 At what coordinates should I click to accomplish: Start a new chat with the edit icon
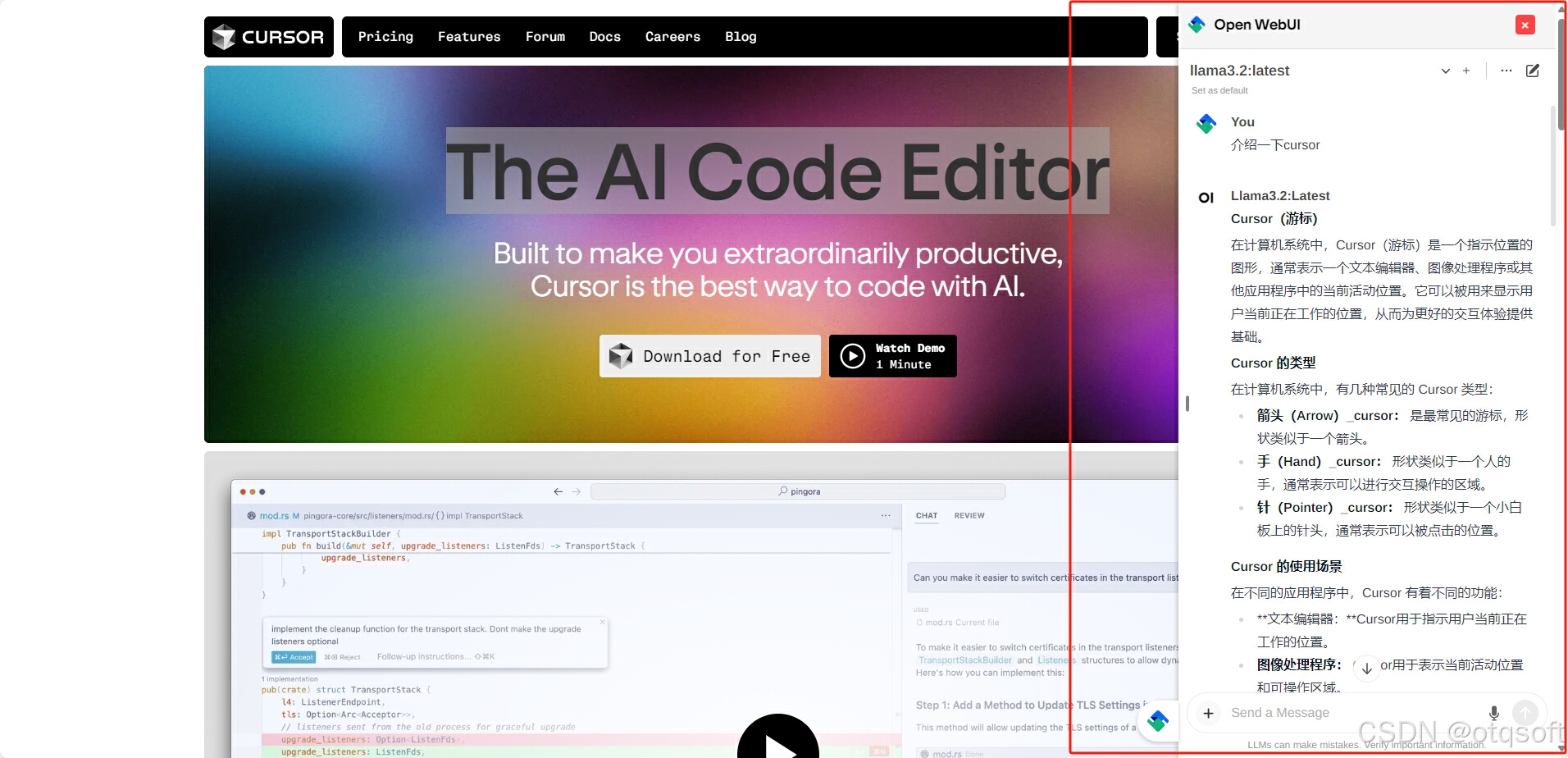pyautogui.click(x=1533, y=71)
